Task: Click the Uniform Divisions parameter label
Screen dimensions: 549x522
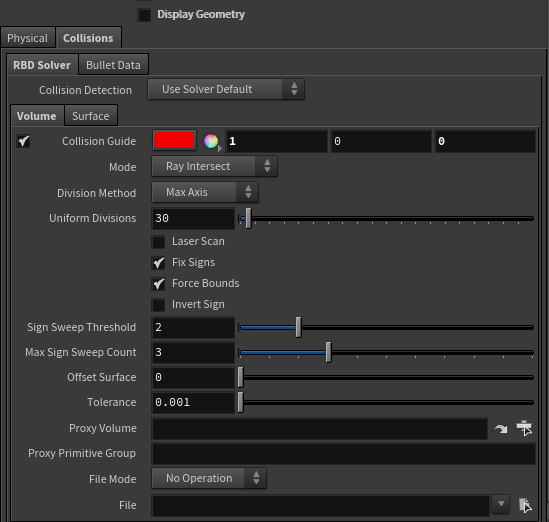Action: coord(93,218)
